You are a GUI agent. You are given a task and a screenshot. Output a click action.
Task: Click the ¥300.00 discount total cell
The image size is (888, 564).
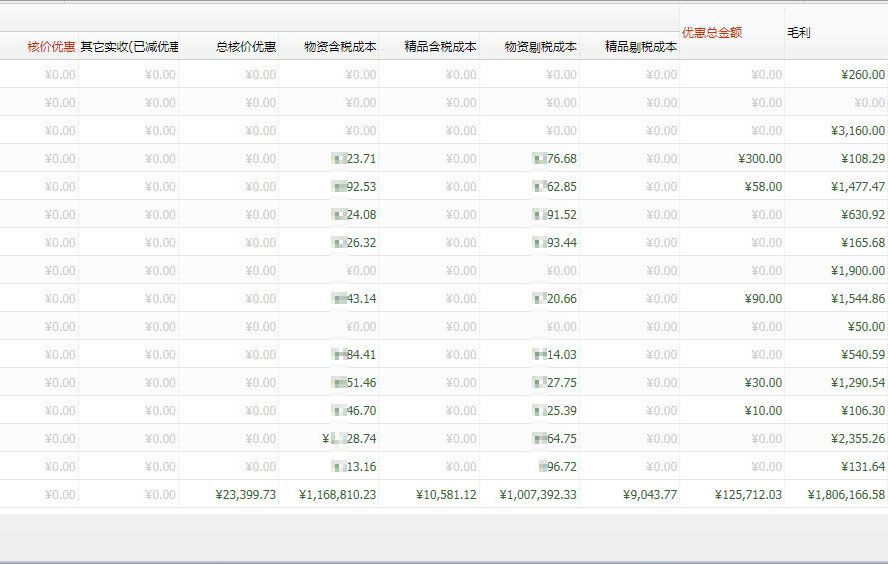tap(761, 159)
